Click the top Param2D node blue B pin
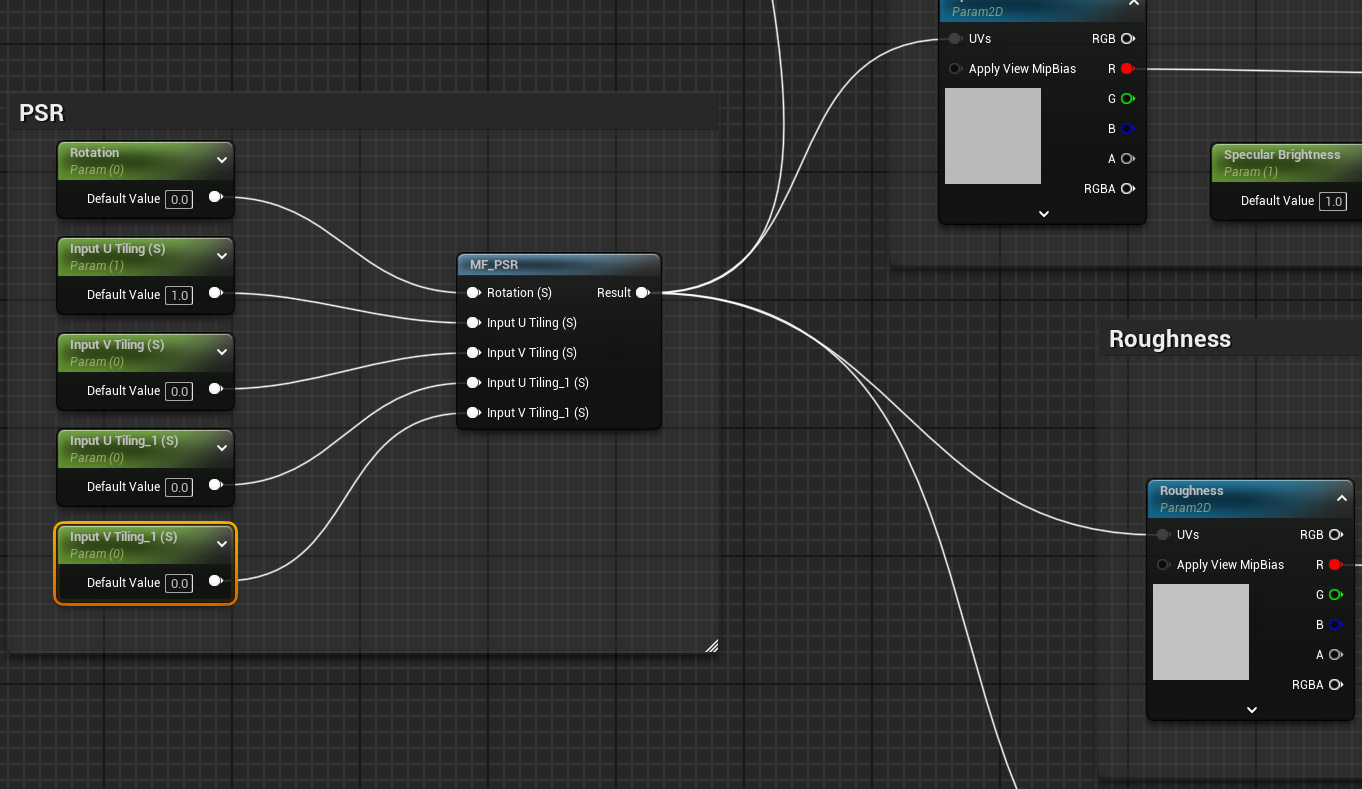 pyautogui.click(x=1127, y=129)
